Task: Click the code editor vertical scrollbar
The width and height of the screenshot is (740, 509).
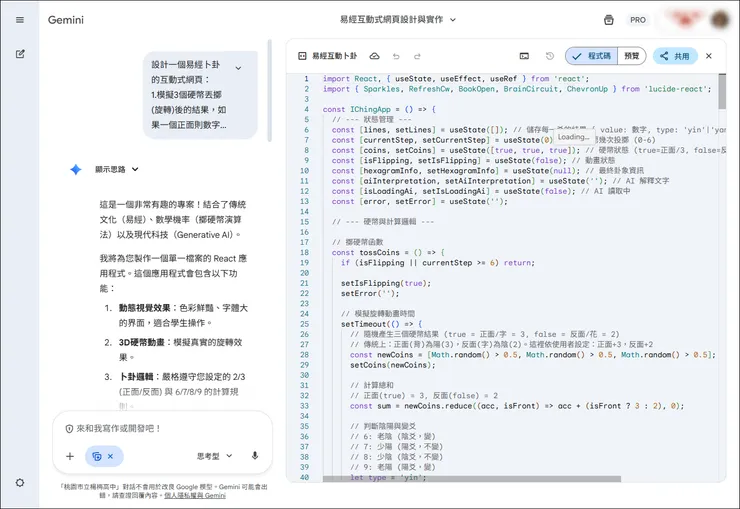Action: (722, 92)
